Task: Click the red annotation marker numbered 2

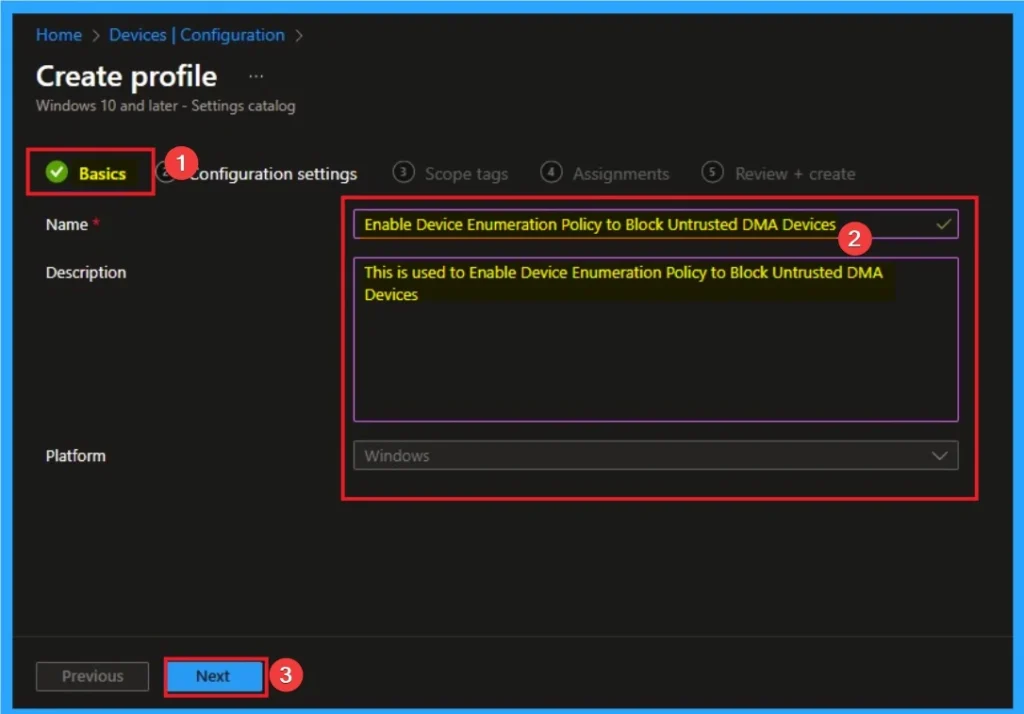Action: pos(853,239)
